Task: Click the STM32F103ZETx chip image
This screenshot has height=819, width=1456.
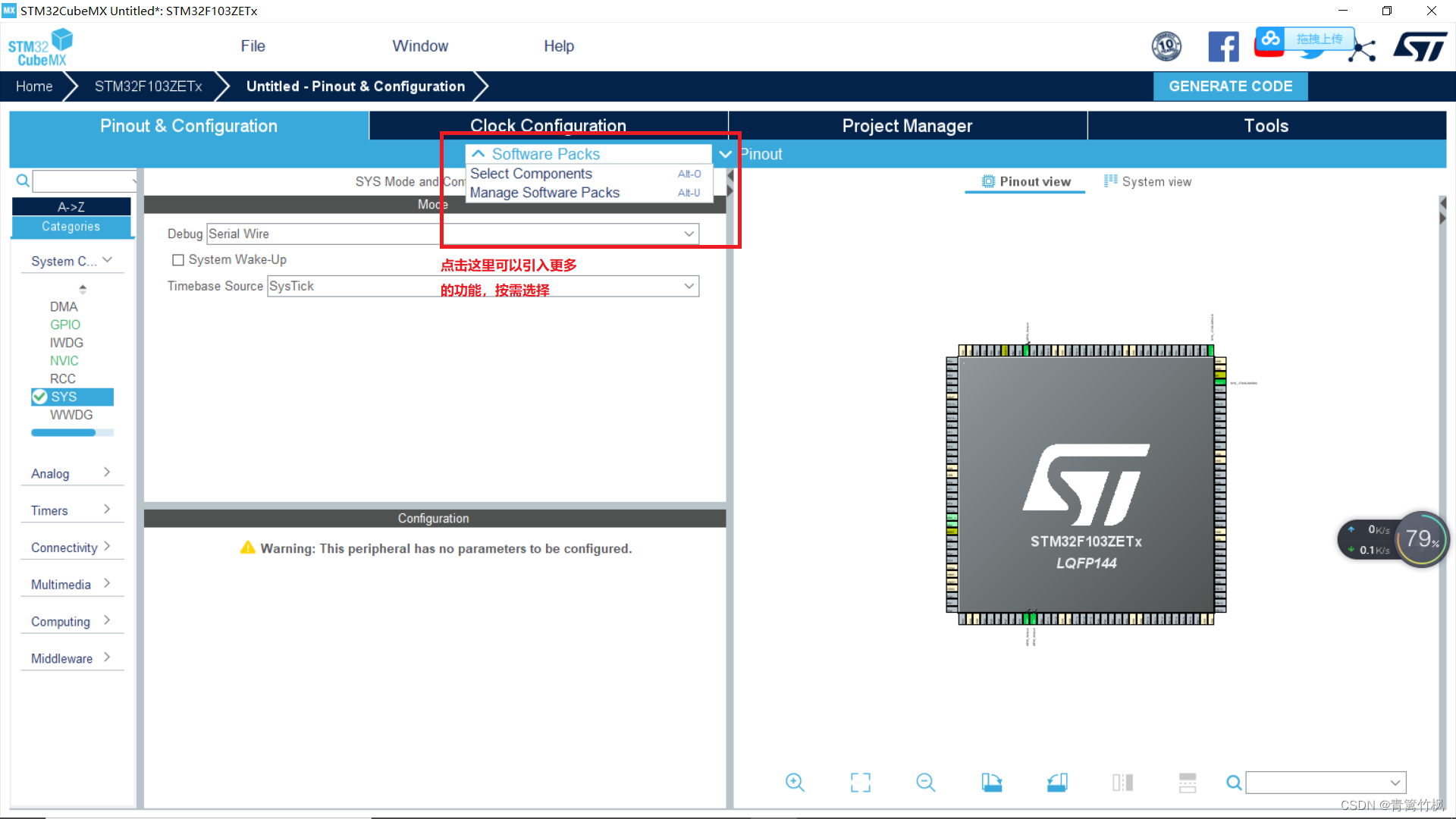Action: click(1086, 484)
